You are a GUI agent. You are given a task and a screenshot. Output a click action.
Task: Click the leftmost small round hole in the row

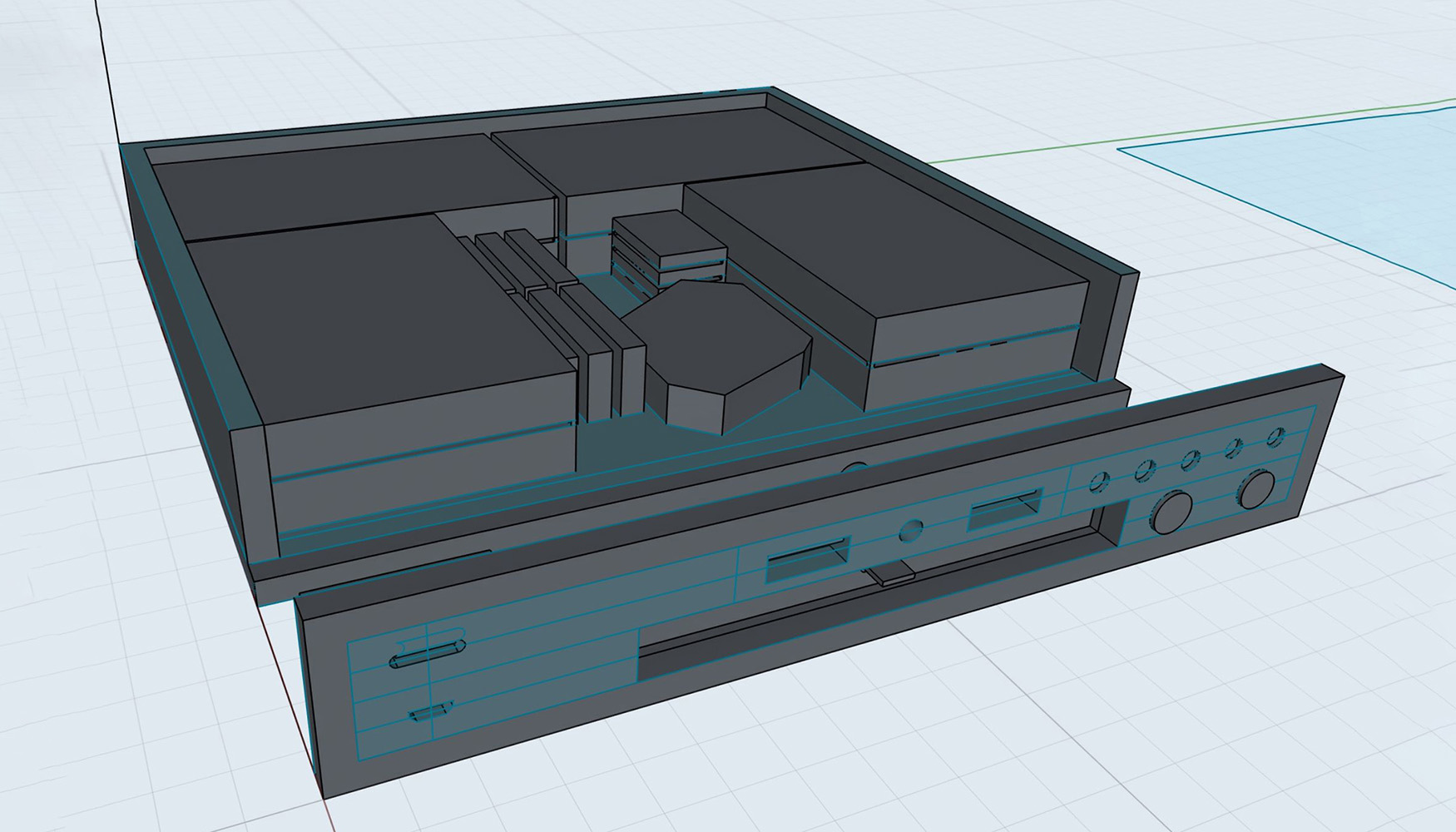coord(1099,482)
